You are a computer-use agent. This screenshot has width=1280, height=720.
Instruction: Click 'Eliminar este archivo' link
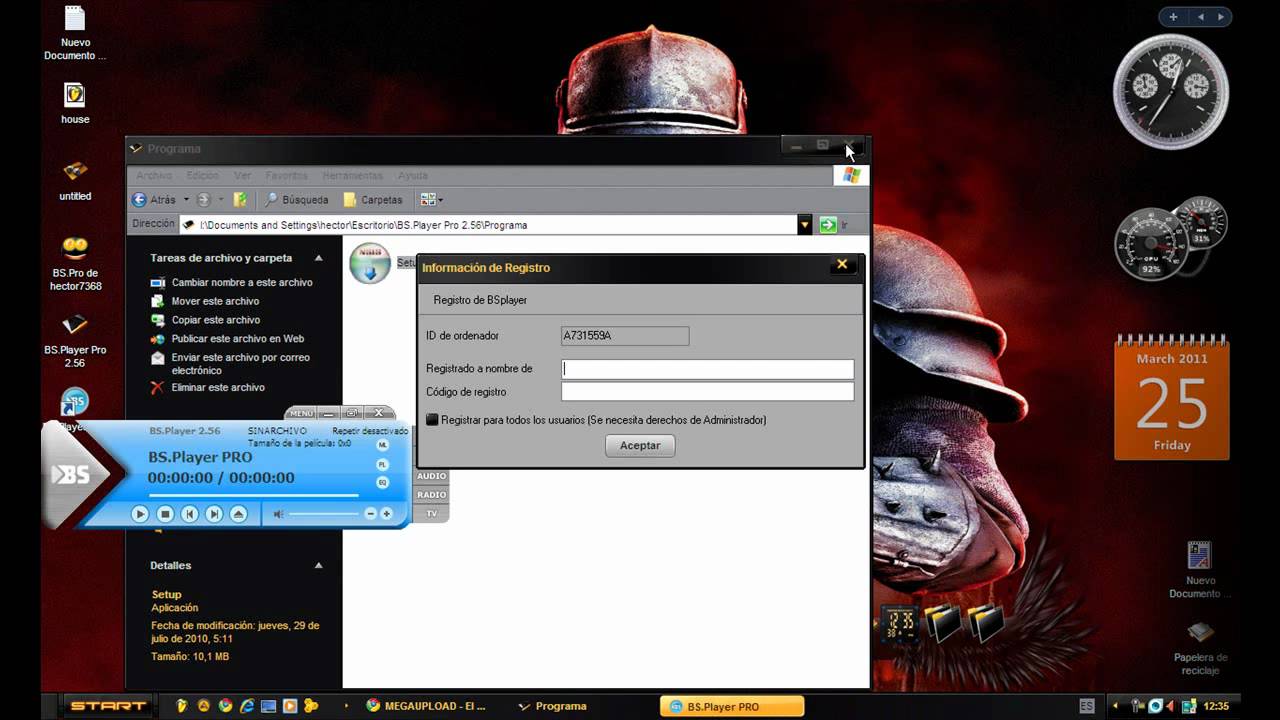point(208,387)
